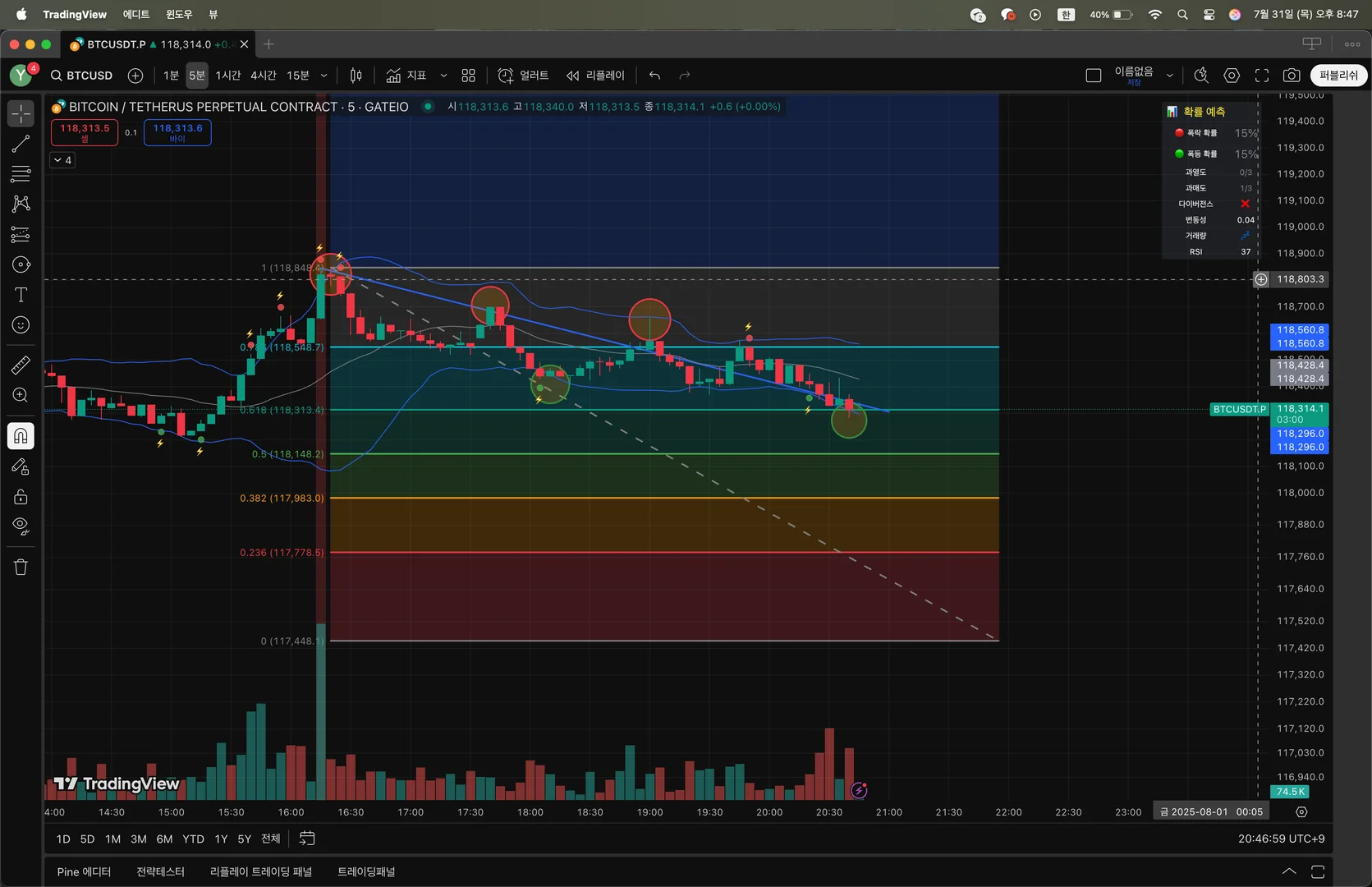Viewport: 1372px width, 887px height.
Task: Click the 퍼블리쉬 publish button
Action: 1338,76
